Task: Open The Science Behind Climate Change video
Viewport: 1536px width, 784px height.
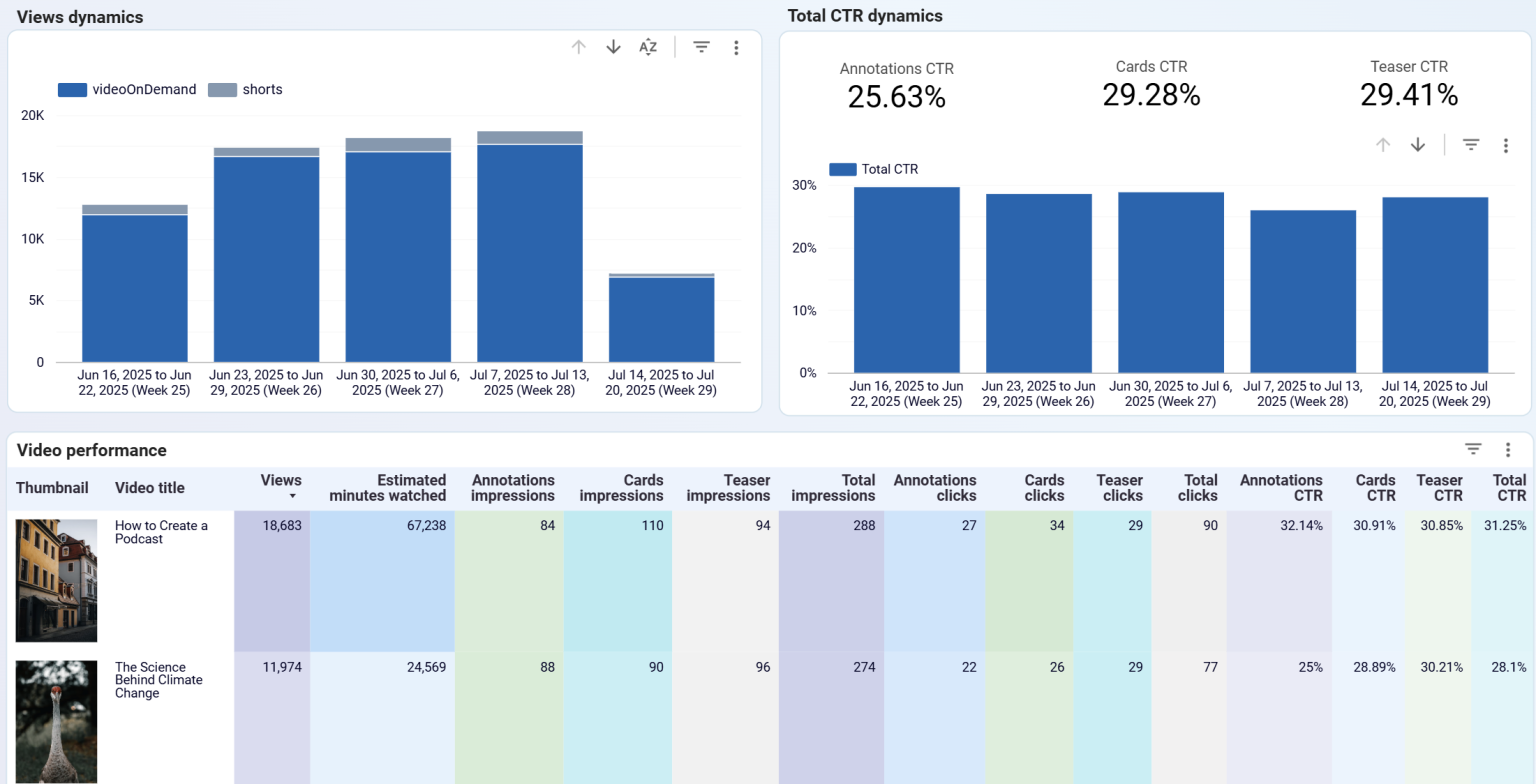Action: point(159,680)
